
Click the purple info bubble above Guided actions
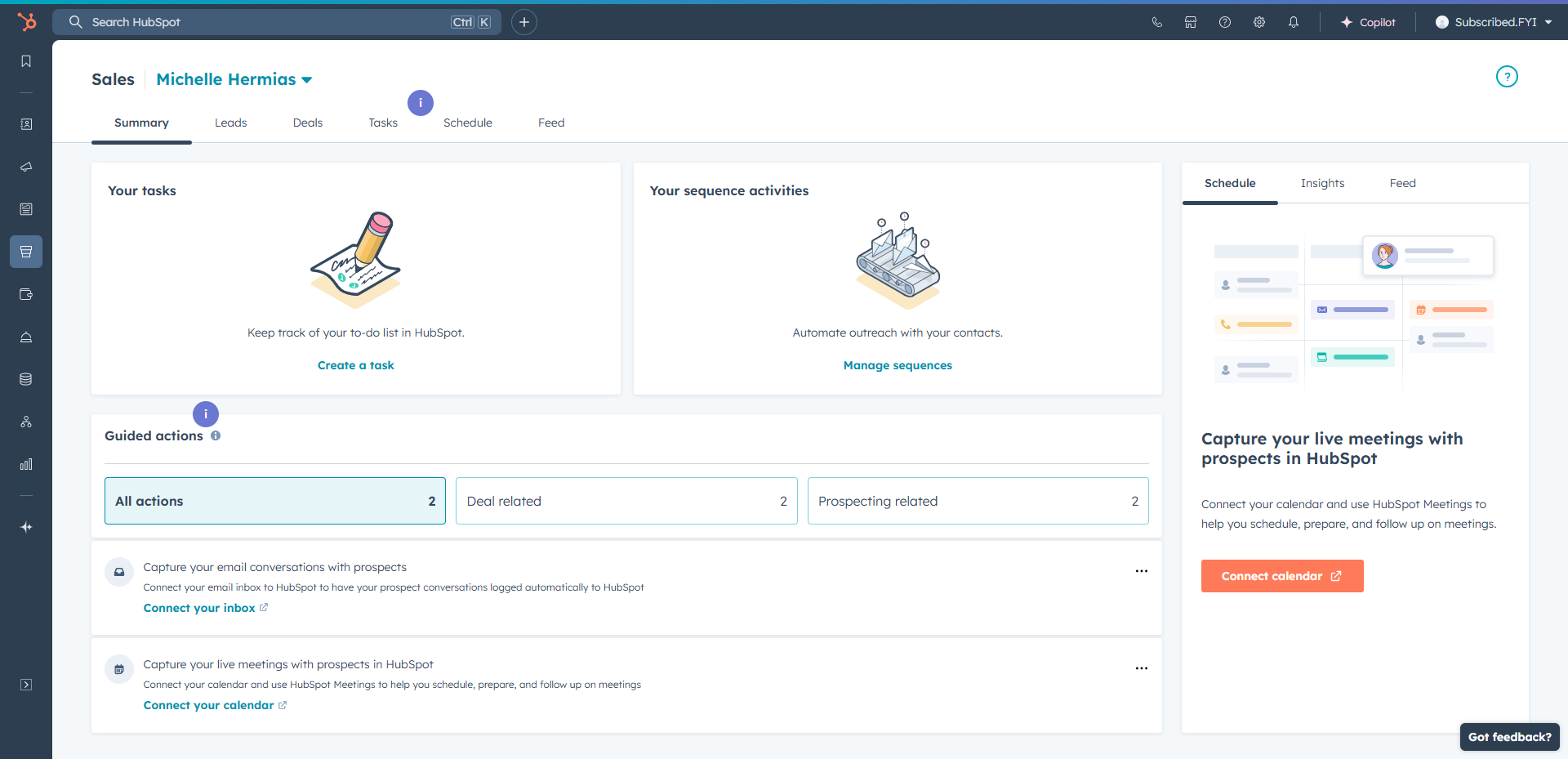tap(206, 414)
